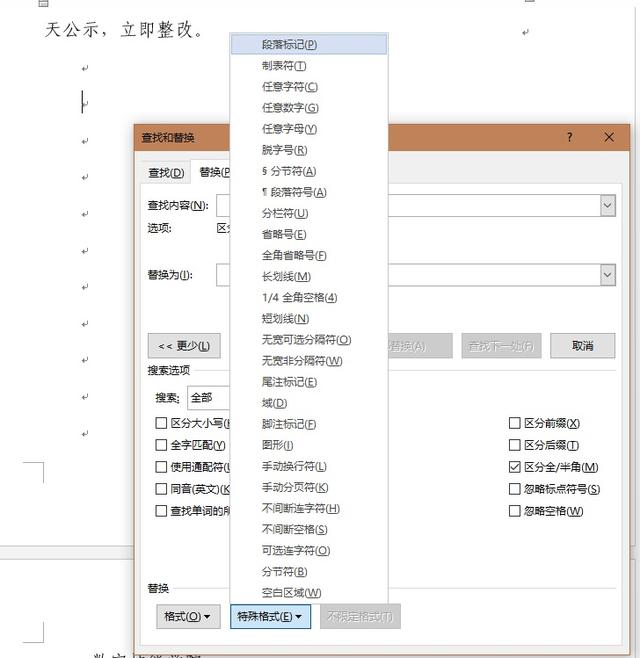Select 任意数字(G) menu item
The image size is (640, 658).
[309, 108]
